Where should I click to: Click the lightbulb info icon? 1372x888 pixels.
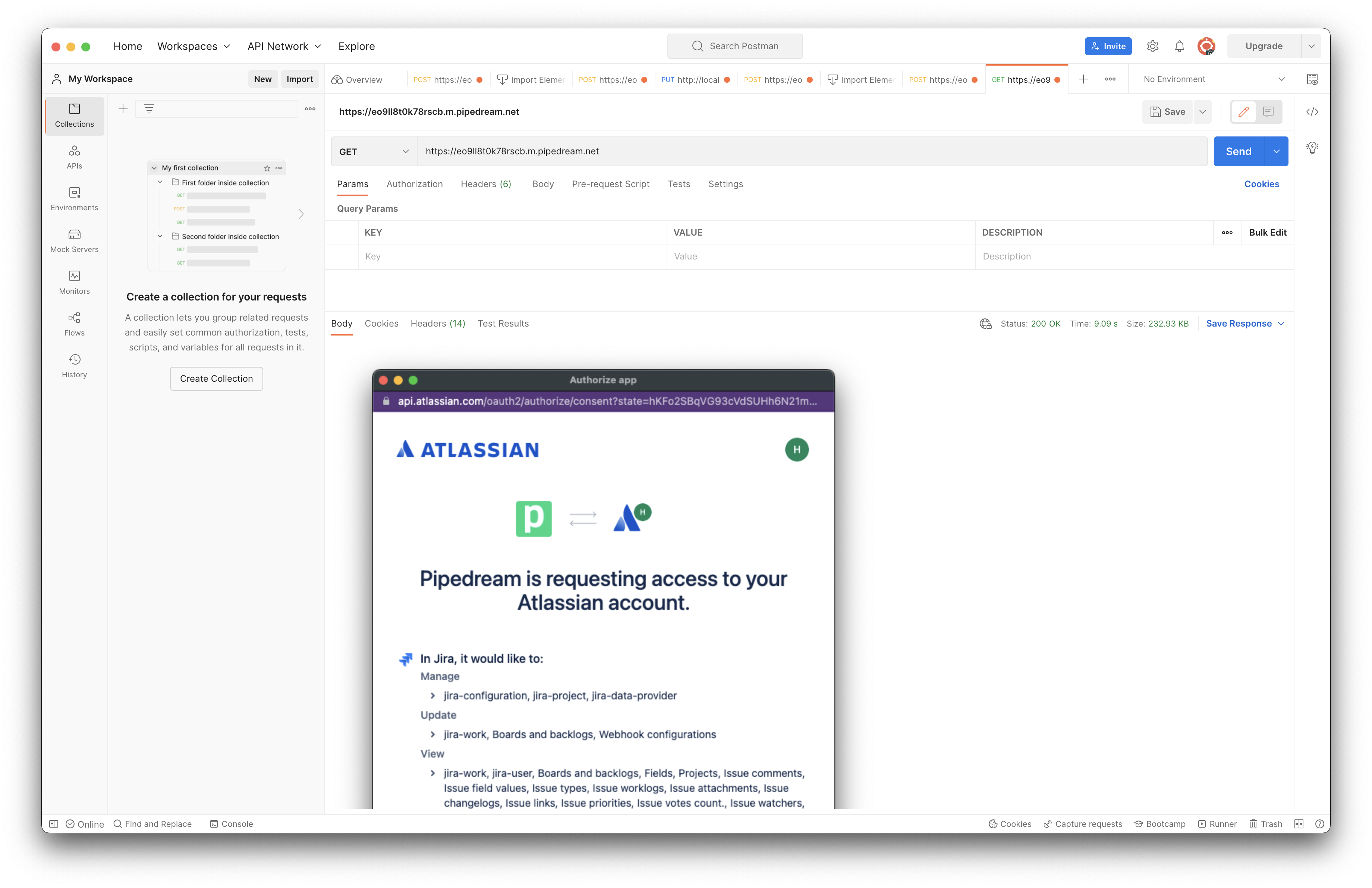point(1312,148)
